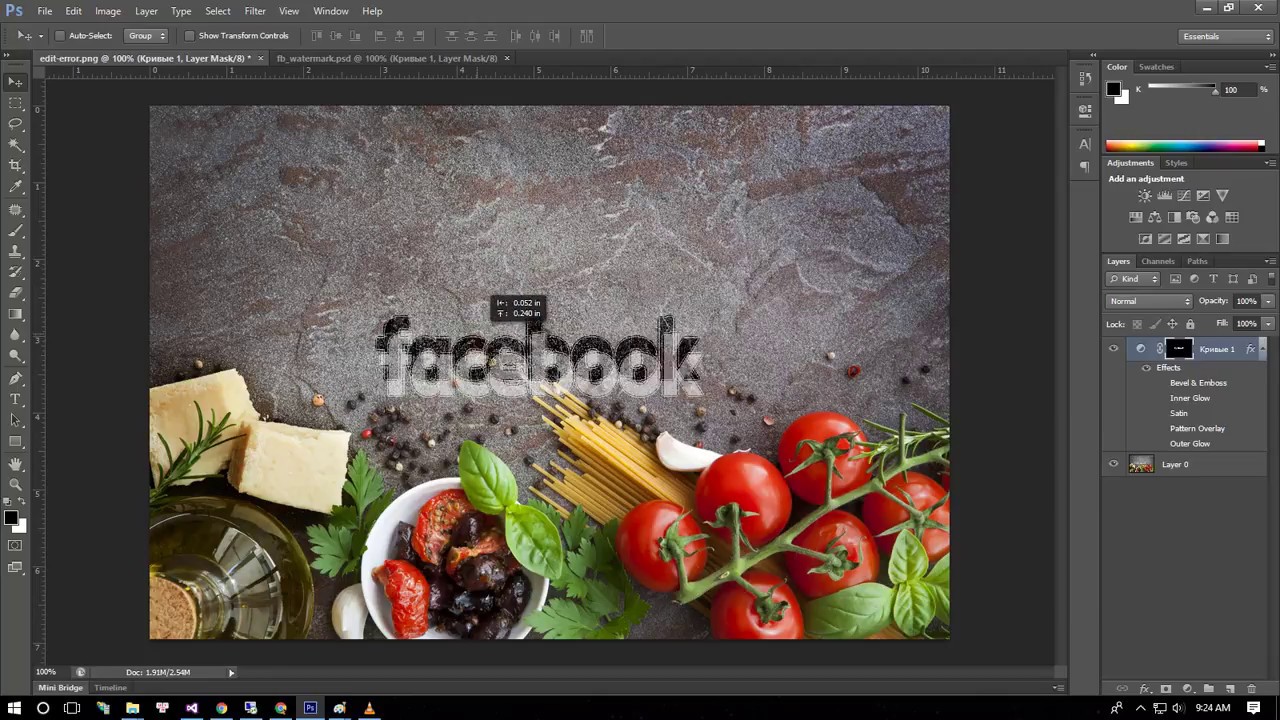Image resolution: width=1280 pixels, height=720 pixels.
Task: Select the Gradient tool
Action: click(16, 315)
